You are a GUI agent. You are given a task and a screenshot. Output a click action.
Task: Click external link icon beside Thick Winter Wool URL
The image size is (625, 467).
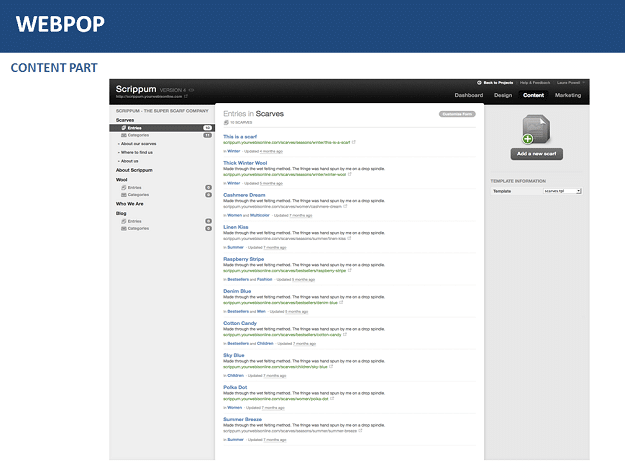point(350,174)
